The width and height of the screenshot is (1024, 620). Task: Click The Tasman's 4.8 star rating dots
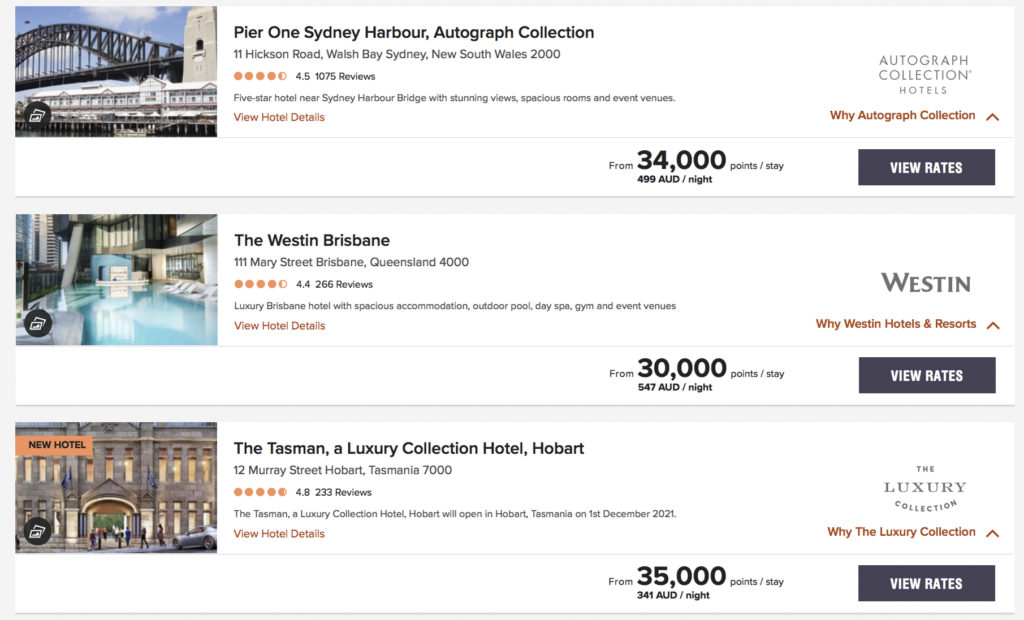click(261, 491)
